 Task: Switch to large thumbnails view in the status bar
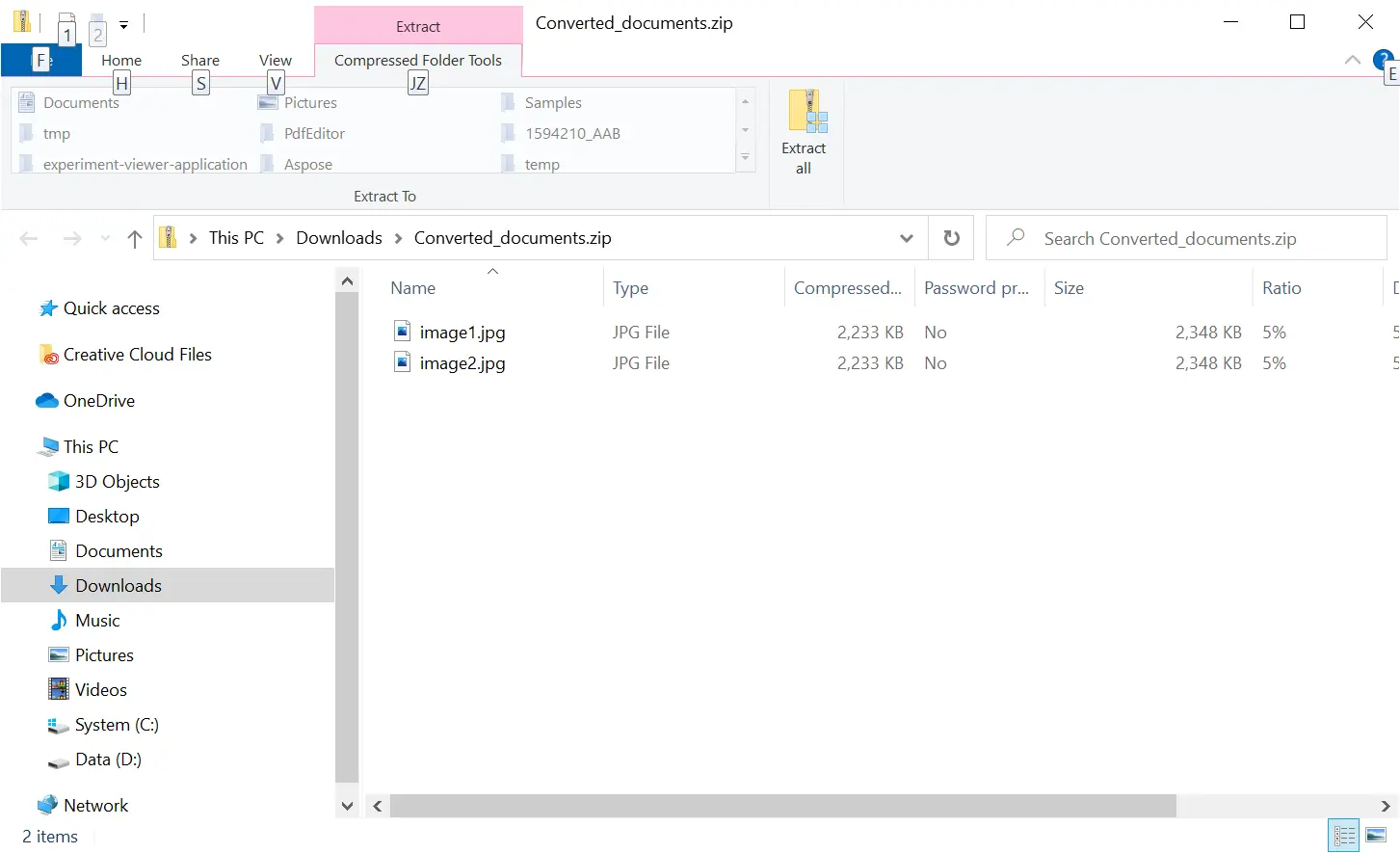(1375, 835)
